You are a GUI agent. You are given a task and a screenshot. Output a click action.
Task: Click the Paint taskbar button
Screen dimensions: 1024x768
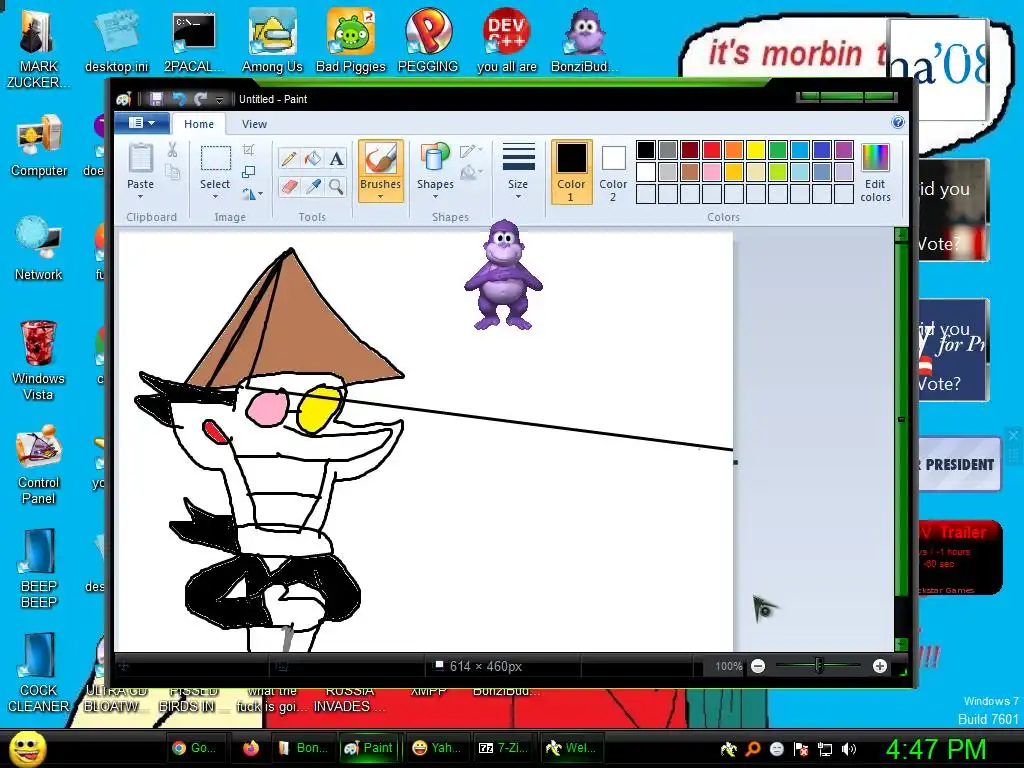(368, 748)
